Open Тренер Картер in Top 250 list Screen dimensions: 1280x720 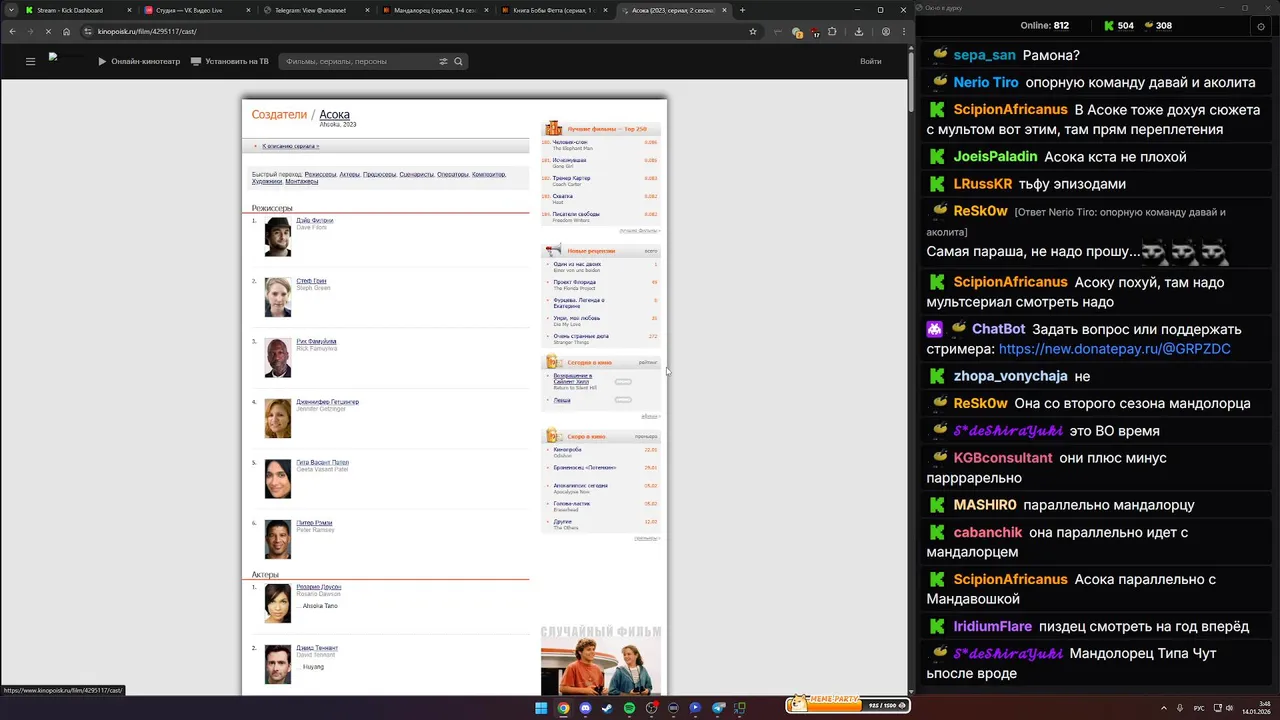(x=571, y=178)
